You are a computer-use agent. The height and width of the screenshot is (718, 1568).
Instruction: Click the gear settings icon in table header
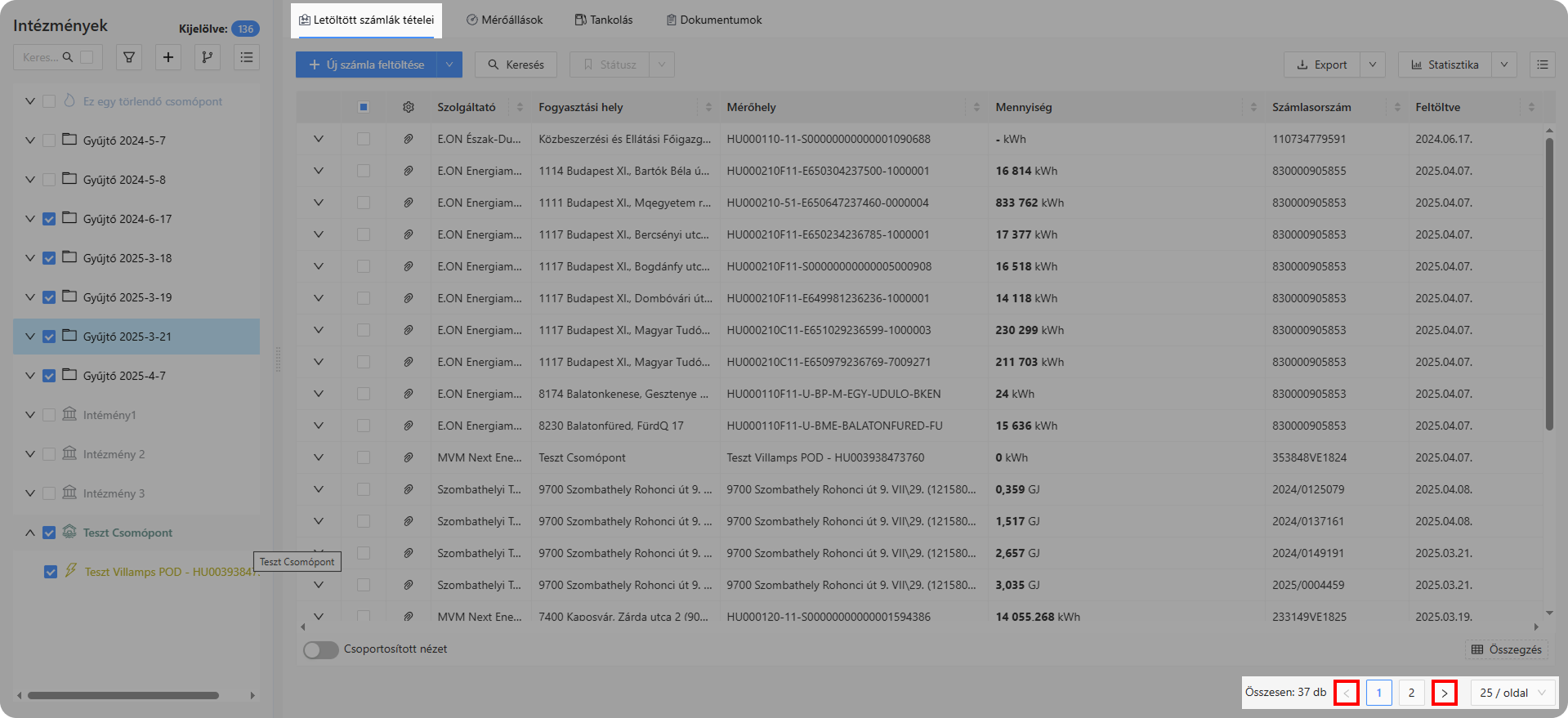409,107
